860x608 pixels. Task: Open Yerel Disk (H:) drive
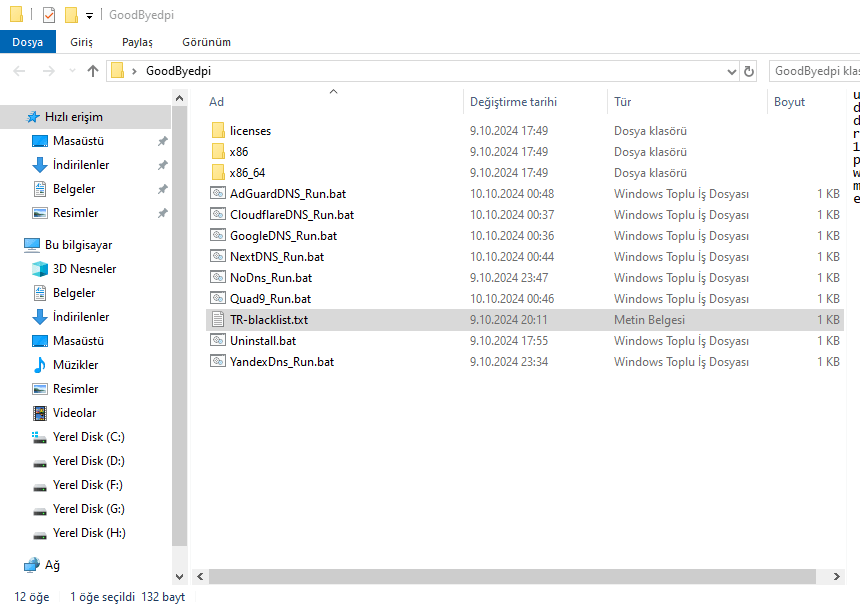click(x=89, y=533)
